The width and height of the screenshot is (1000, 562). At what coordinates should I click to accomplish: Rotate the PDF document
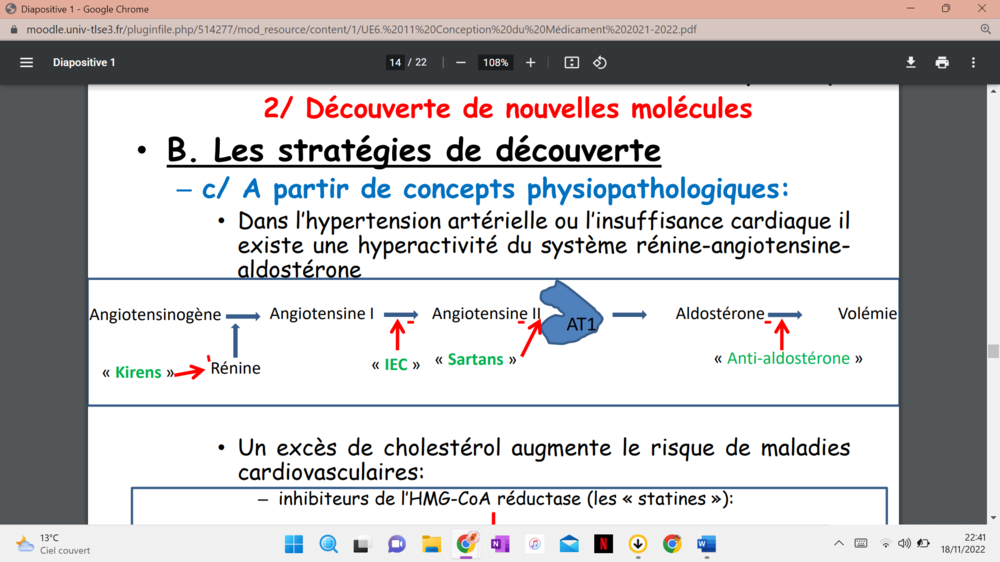point(600,62)
